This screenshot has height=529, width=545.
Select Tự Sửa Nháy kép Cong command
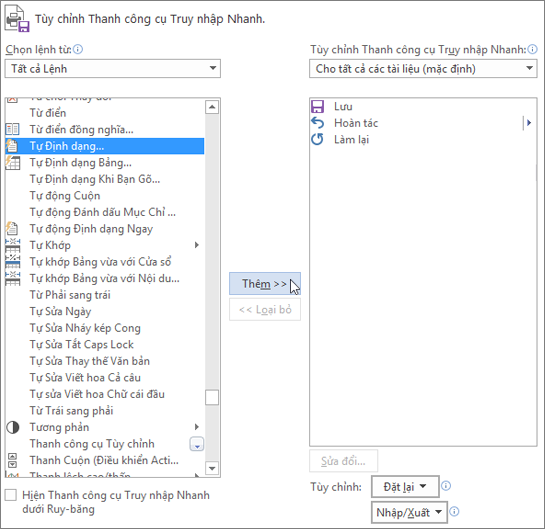pos(105,328)
